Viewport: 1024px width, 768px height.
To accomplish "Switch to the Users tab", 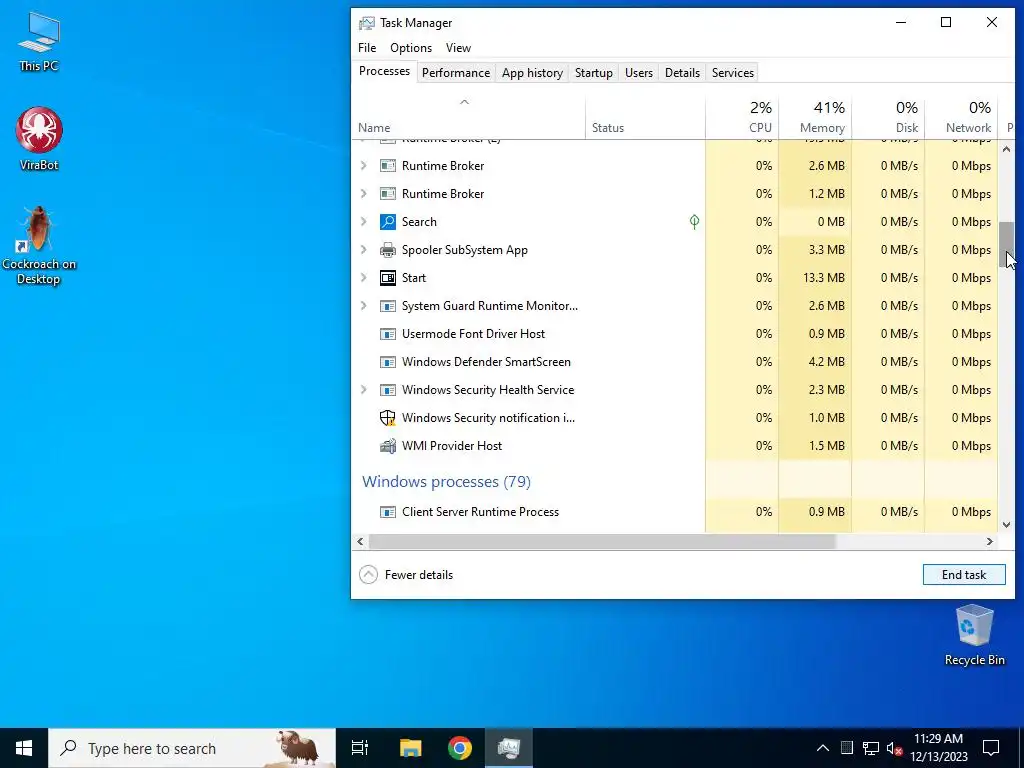I will tap(639, 72).
